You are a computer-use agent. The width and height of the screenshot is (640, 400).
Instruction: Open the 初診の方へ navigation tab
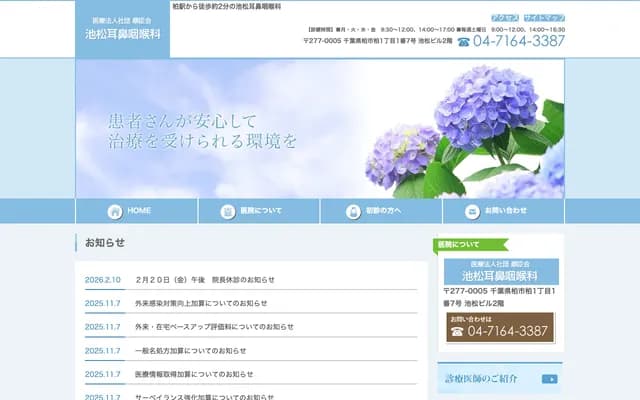381,211
